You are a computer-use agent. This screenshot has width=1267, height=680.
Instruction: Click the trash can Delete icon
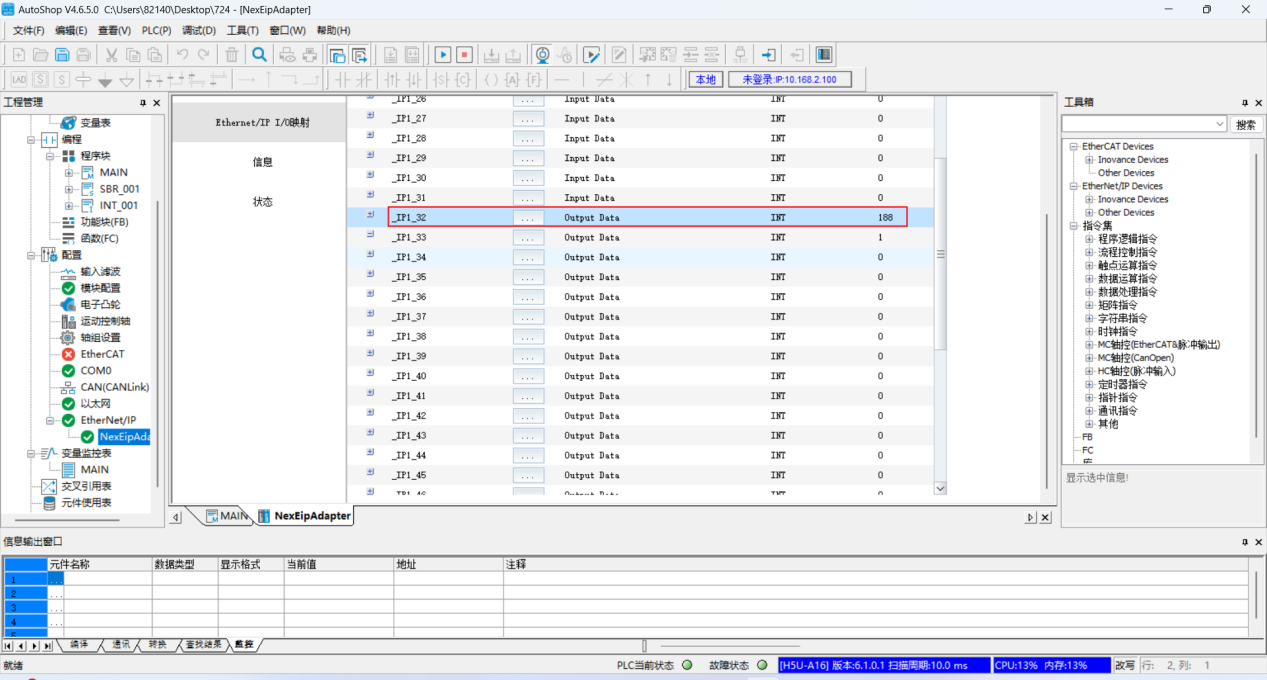232,55
